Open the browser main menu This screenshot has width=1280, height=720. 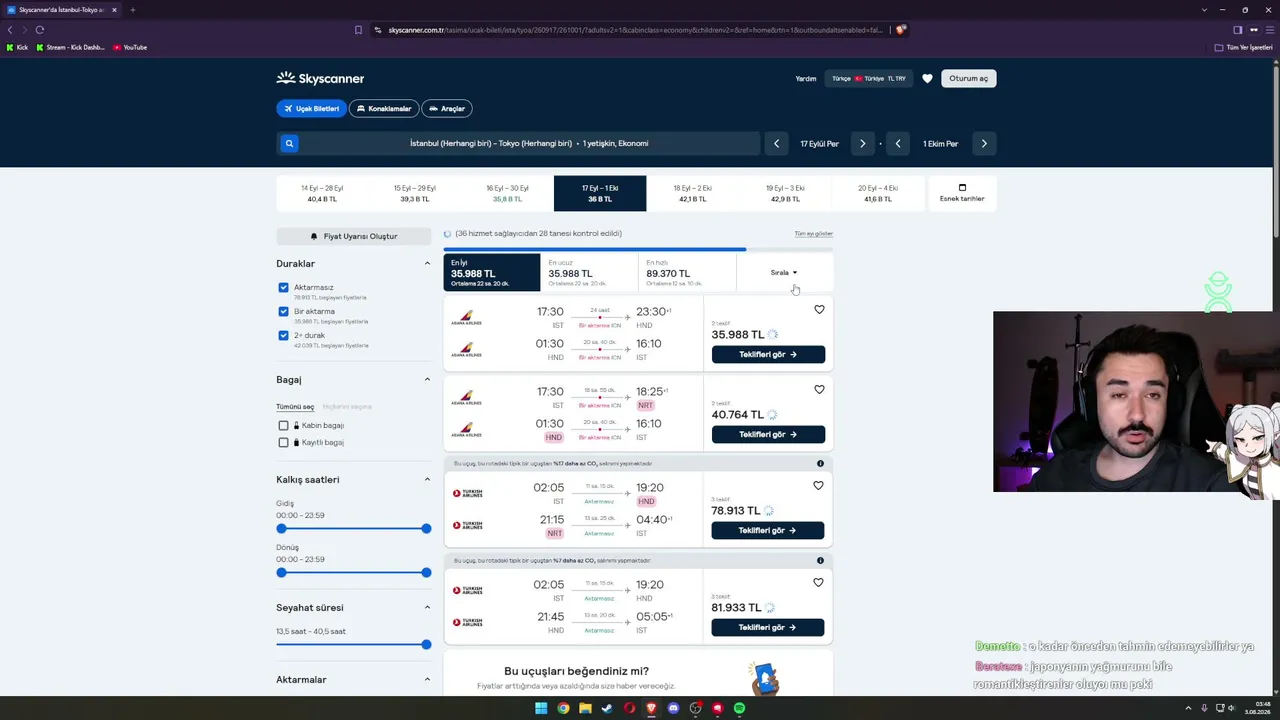tap(1269, 30)
